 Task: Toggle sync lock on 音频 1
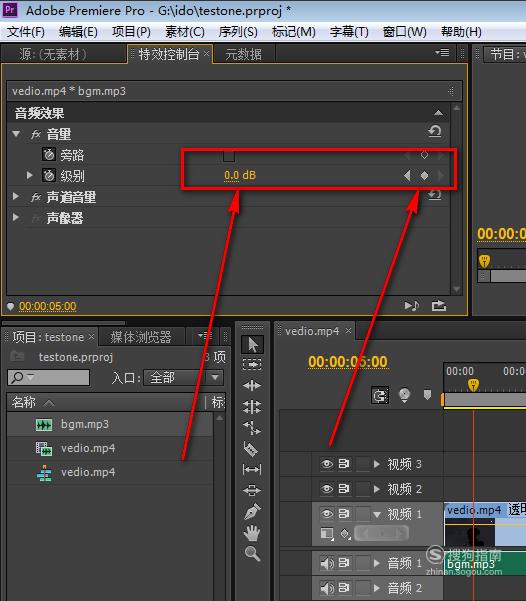[x=344, y=563]
